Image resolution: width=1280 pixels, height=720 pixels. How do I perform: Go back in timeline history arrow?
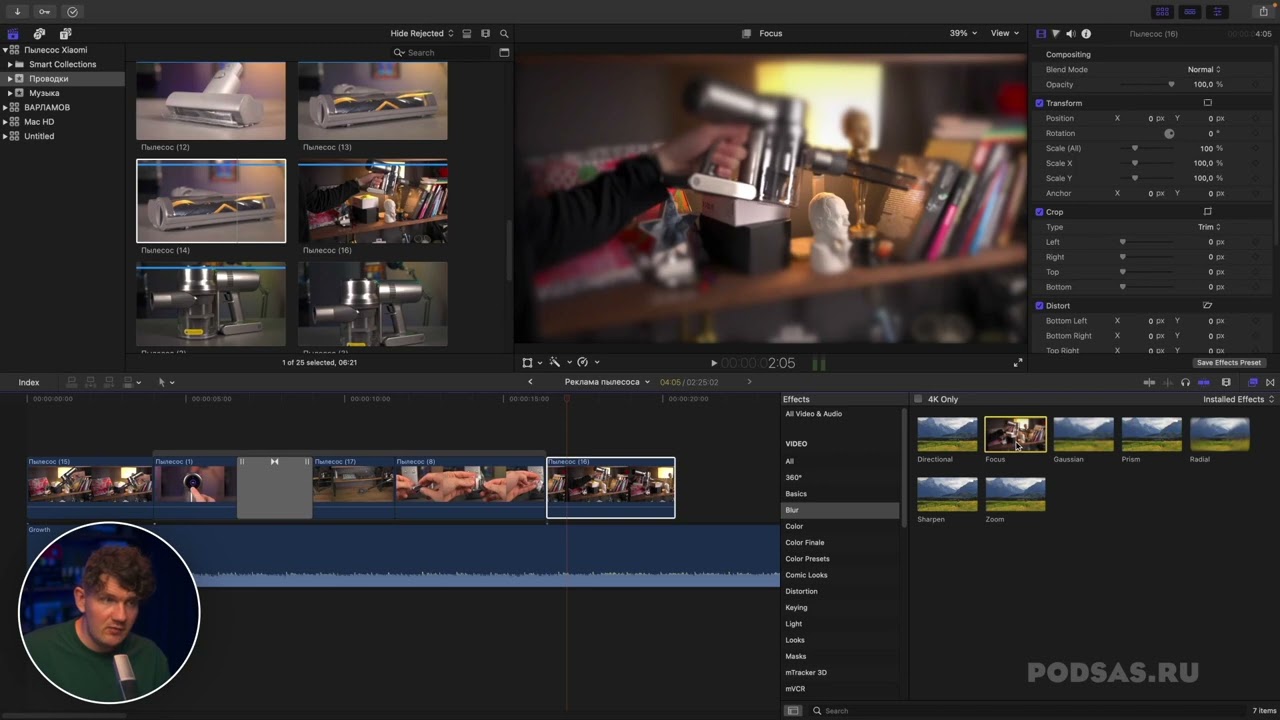530,382
